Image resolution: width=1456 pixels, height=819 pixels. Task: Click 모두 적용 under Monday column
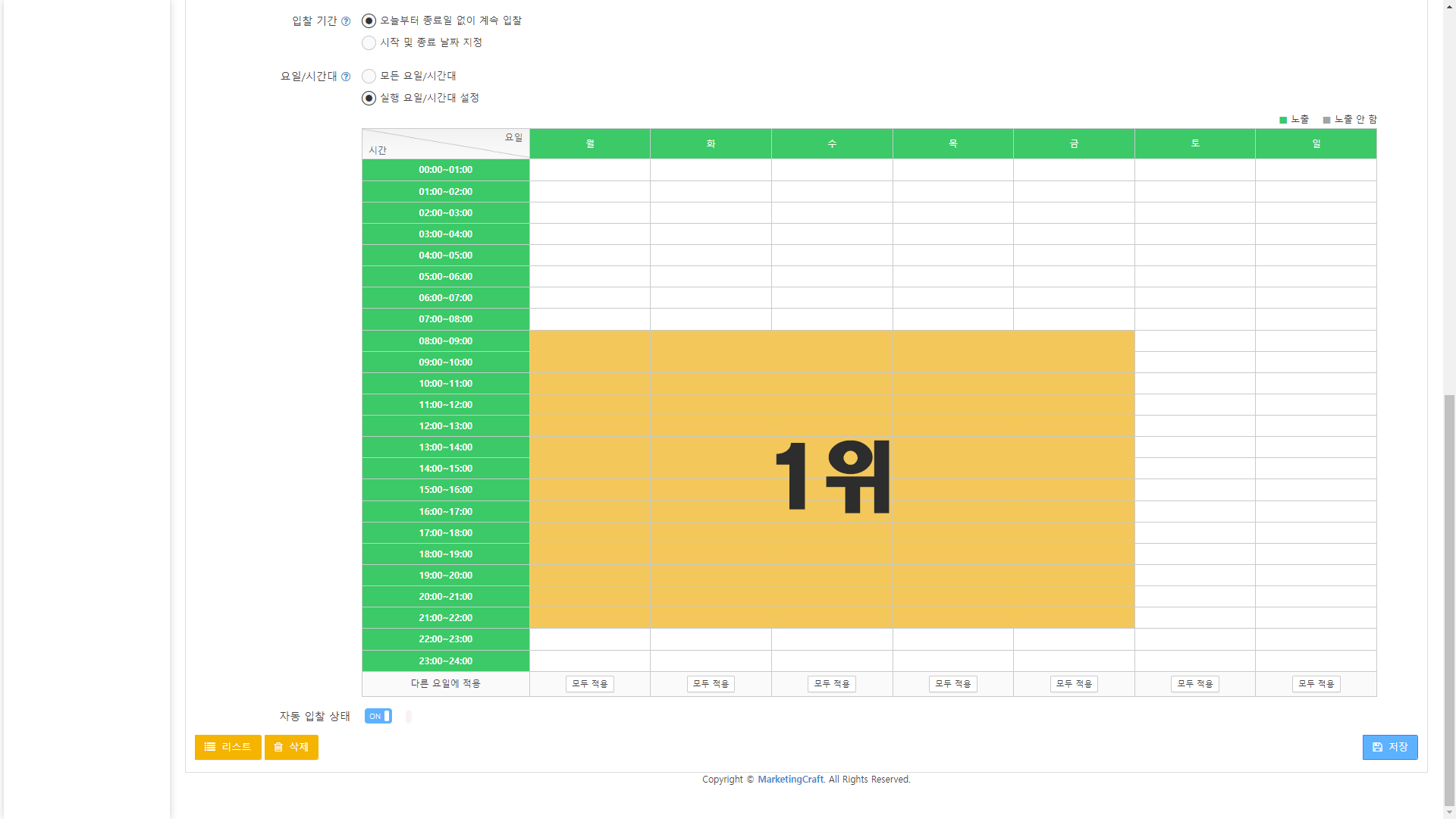pyautogui.click(x=590, y=684)
